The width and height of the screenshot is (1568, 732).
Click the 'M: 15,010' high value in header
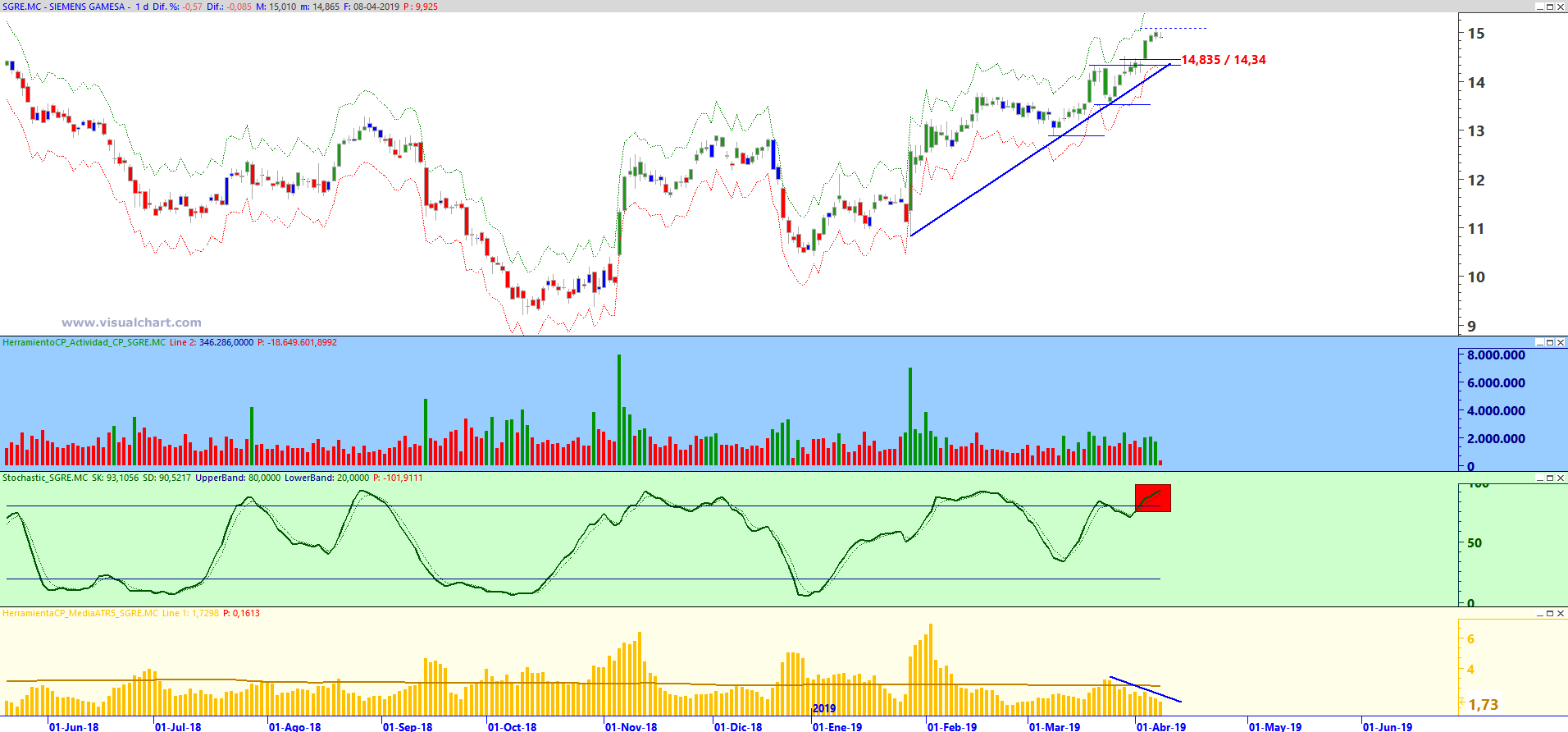276,7
